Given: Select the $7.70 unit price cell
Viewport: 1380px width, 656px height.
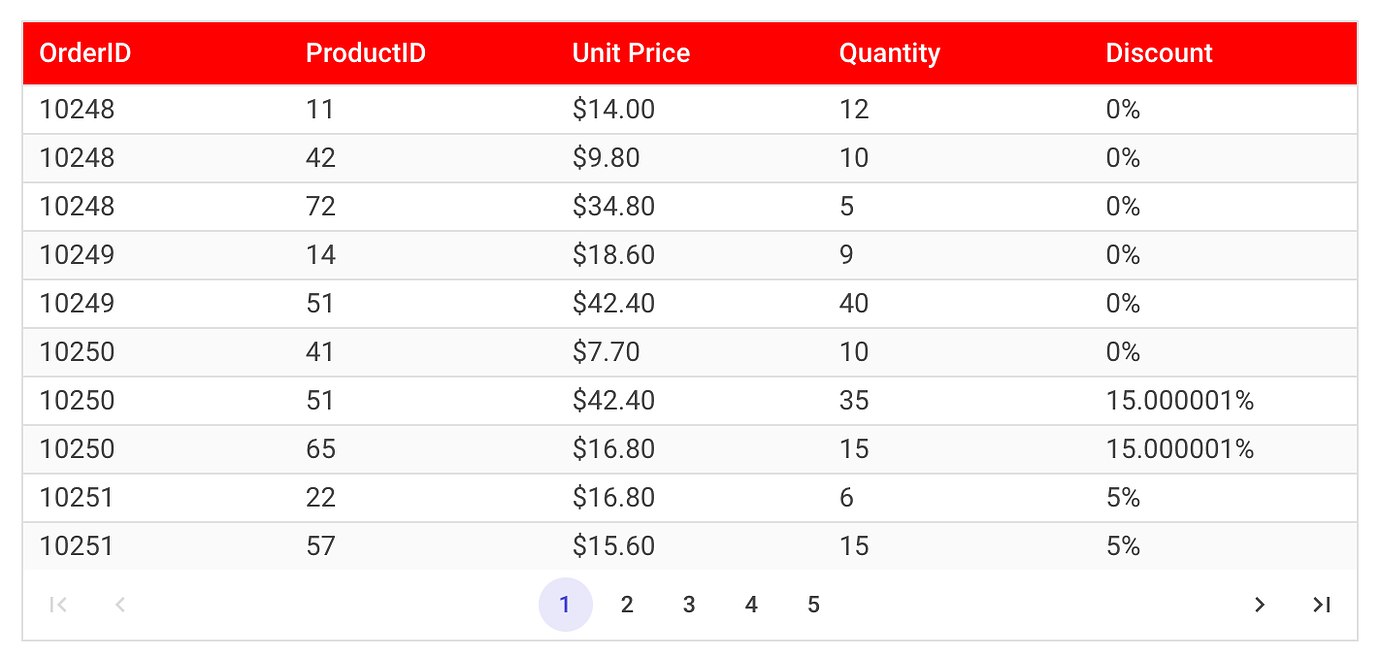Looking at the screenshot, I should coord(606,352).
